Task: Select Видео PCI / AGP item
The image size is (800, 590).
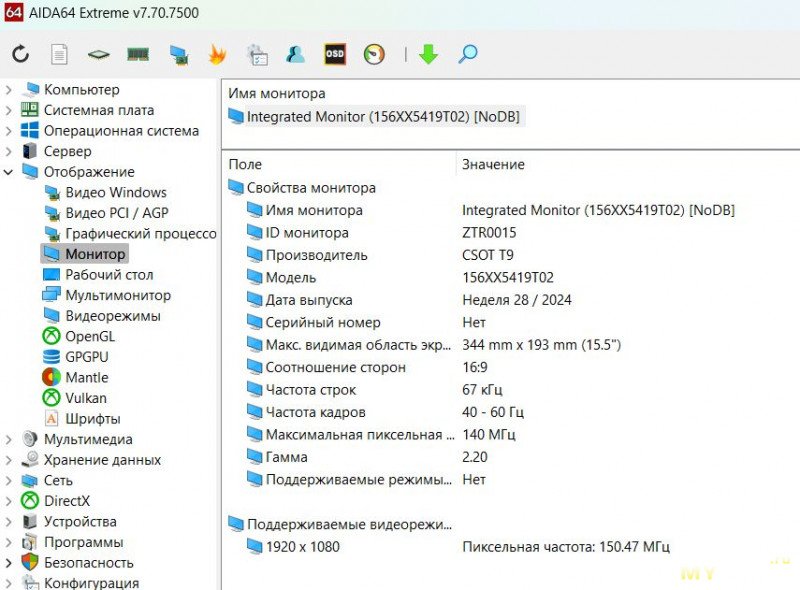Action: (106, 213)
